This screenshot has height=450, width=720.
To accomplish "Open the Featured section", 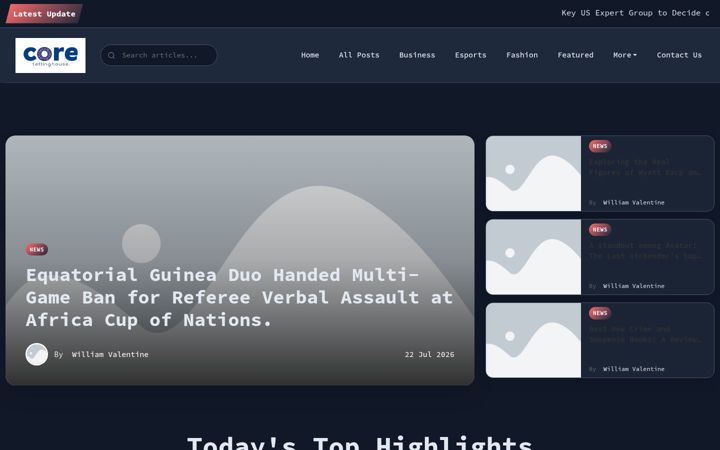I will click(575, 55).
